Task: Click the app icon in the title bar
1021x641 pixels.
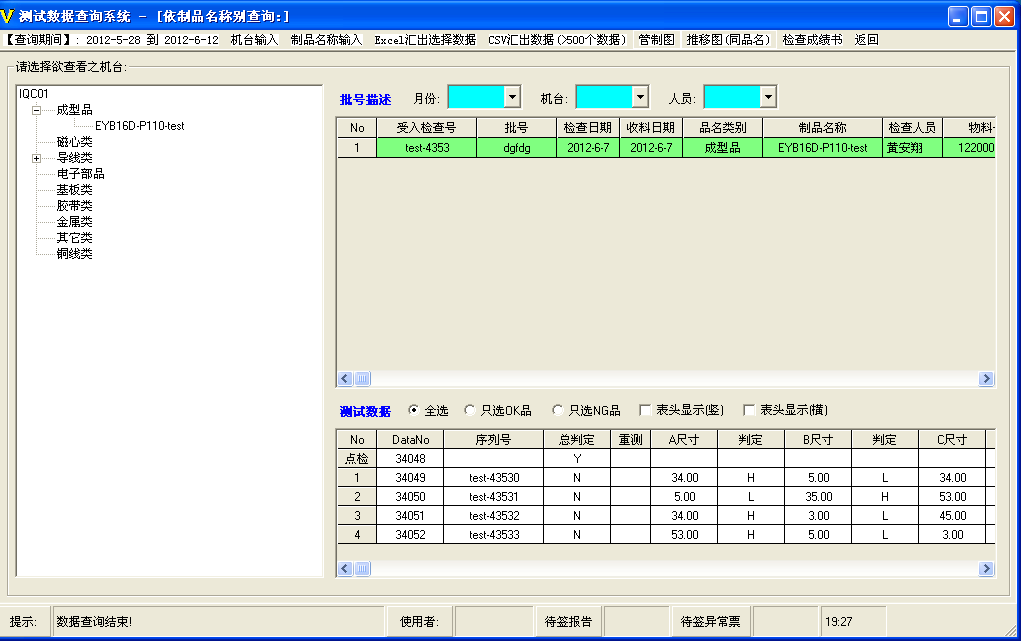Action: [10, 16]
